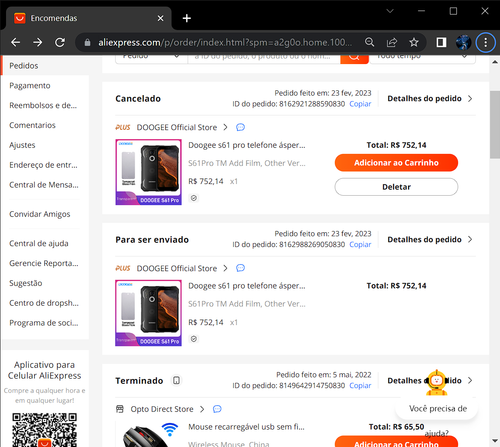Image resolution: width=500 pixels, height=447 pixels.
Task: Click the check badge under Para ser enviado price
Action: coord(194,339)
